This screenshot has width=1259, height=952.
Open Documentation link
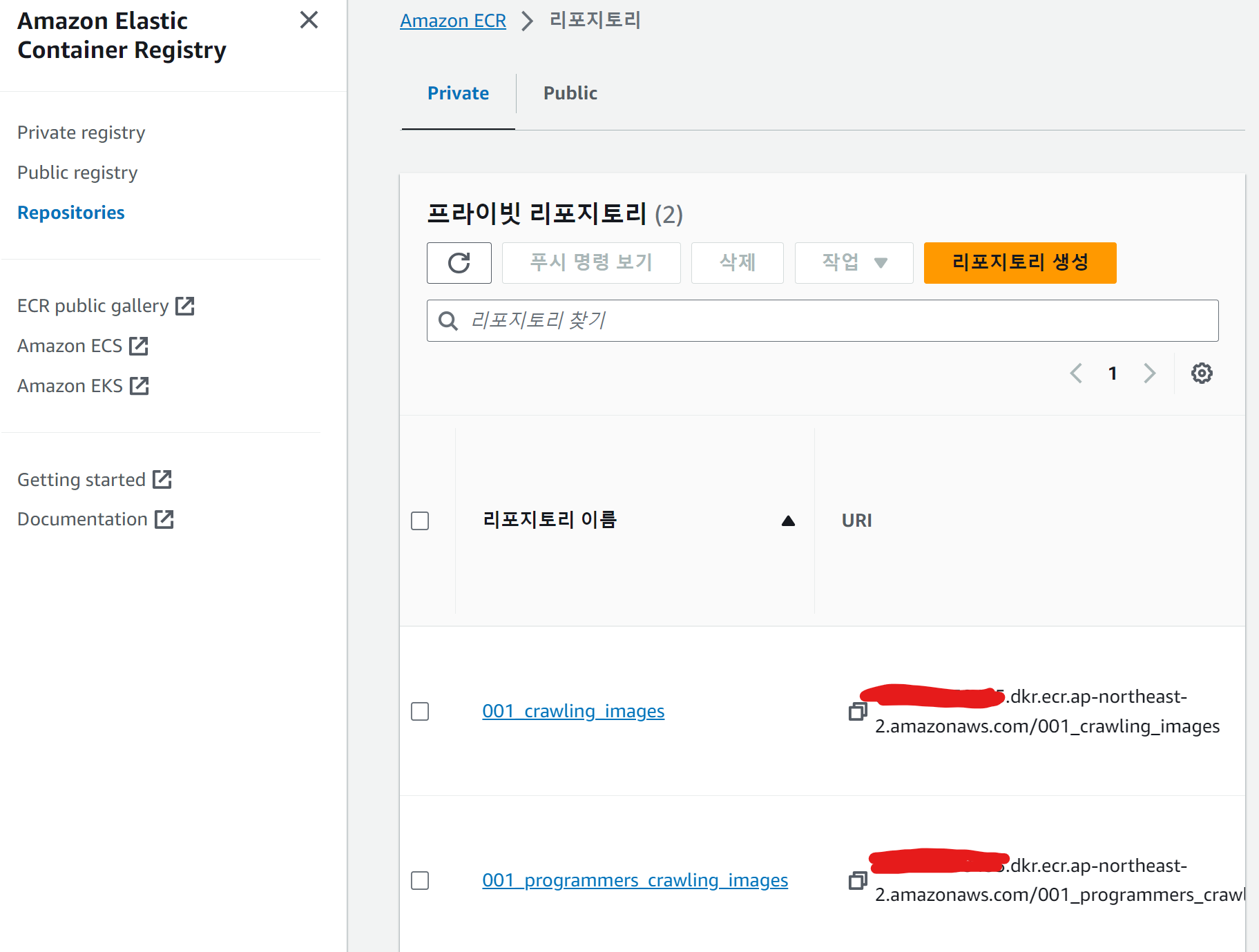click(x=82, y=519)
